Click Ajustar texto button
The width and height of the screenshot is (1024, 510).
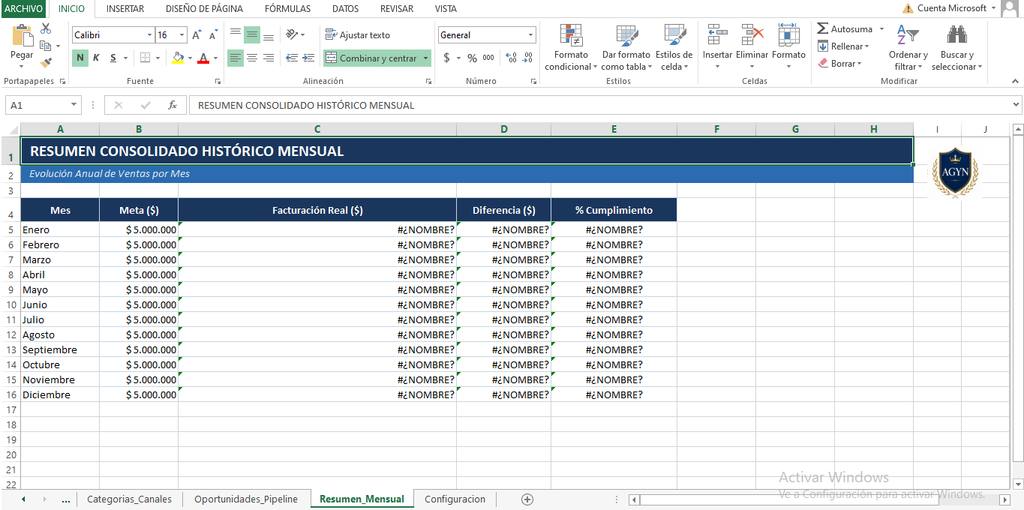pos(358,35)
